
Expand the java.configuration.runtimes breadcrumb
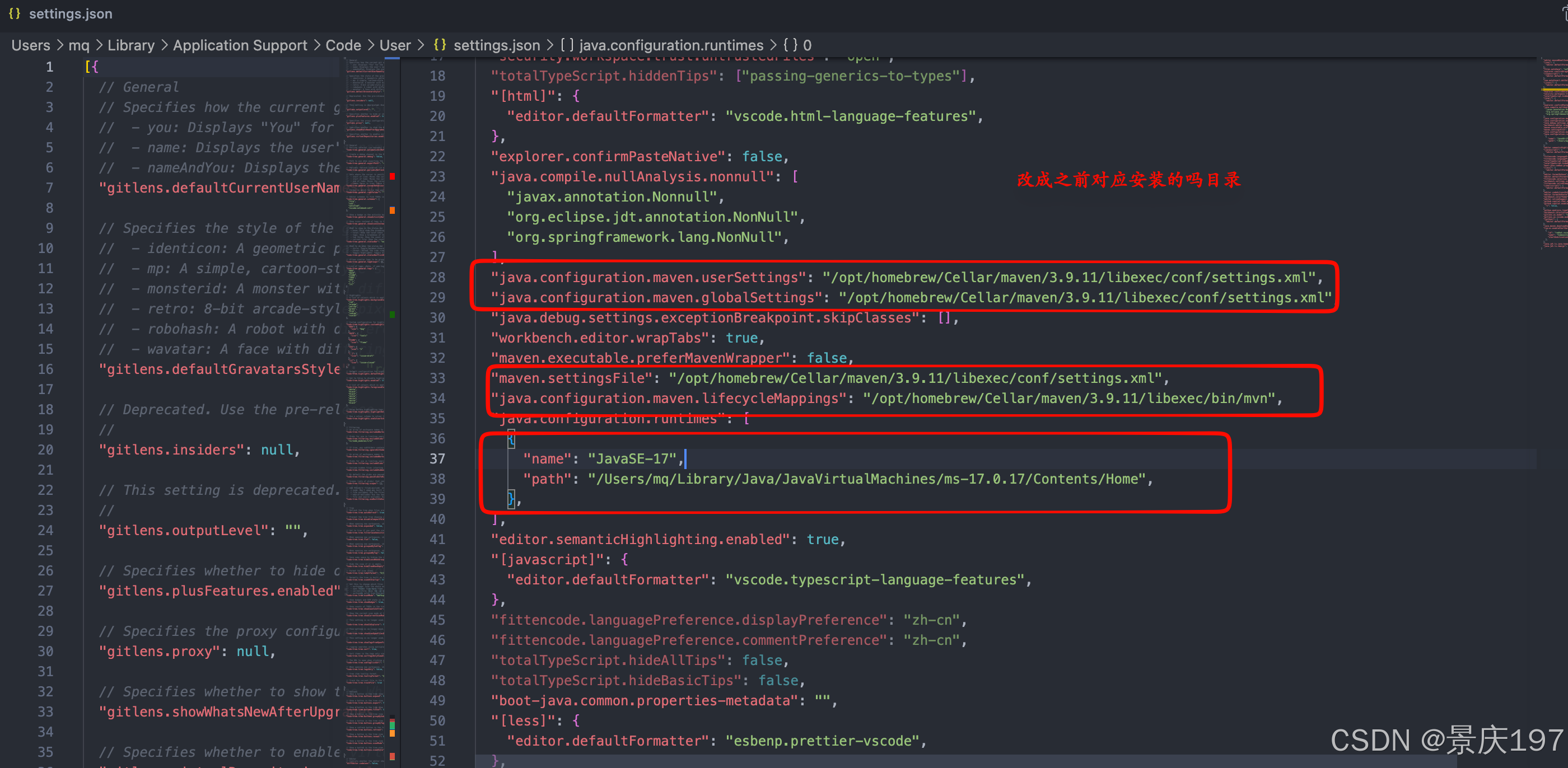tap(671, 45)
